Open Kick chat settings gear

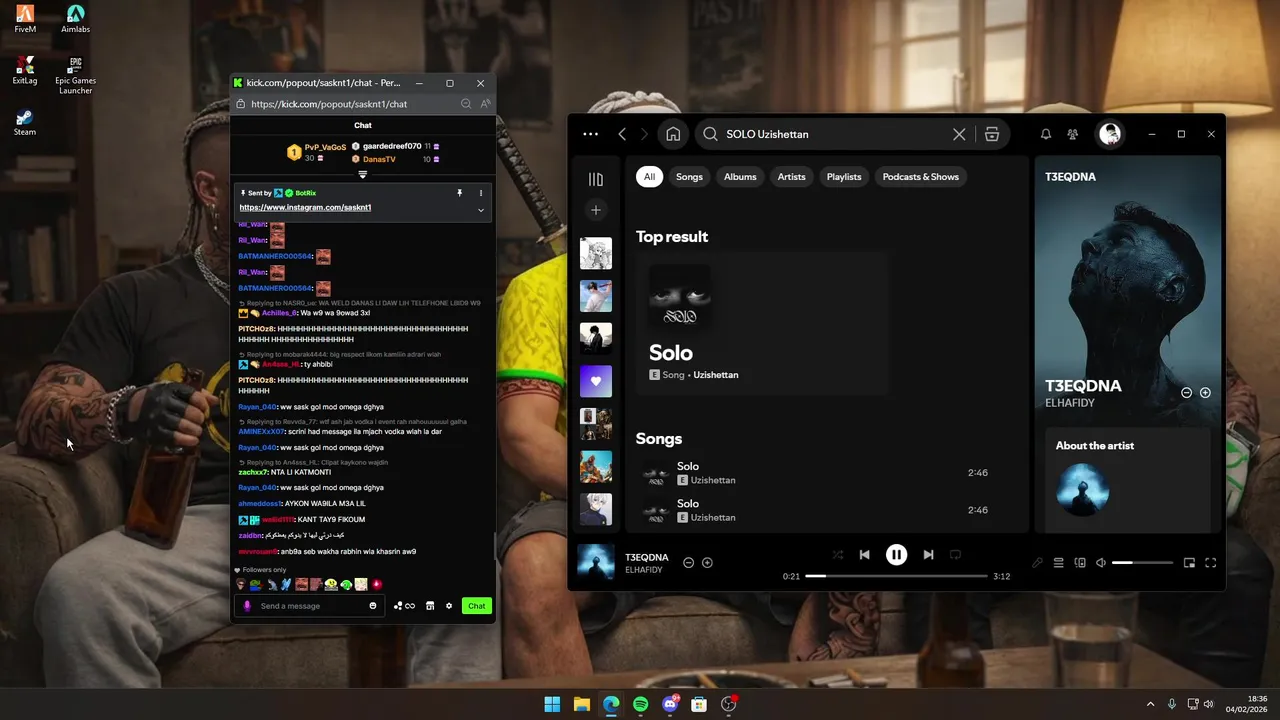(x=449, y=606)
